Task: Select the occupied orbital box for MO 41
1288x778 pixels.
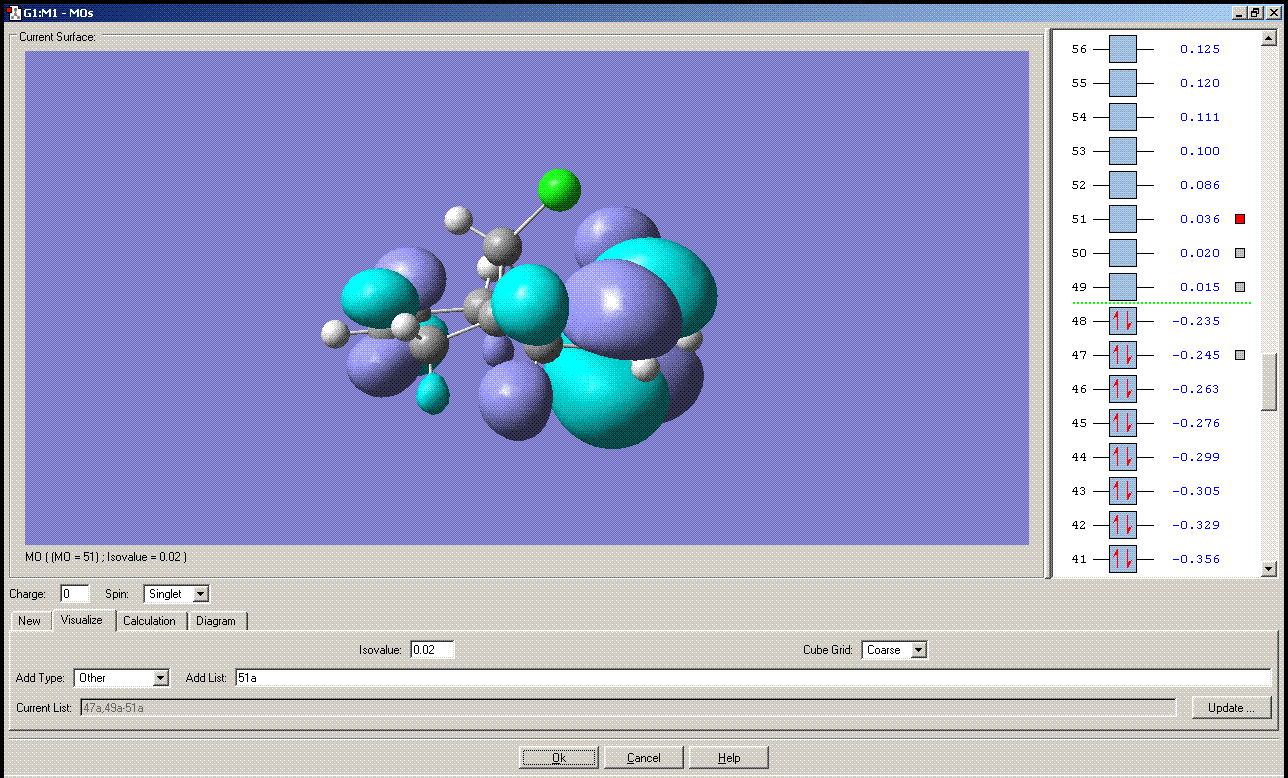Action: click(1123, 559)
